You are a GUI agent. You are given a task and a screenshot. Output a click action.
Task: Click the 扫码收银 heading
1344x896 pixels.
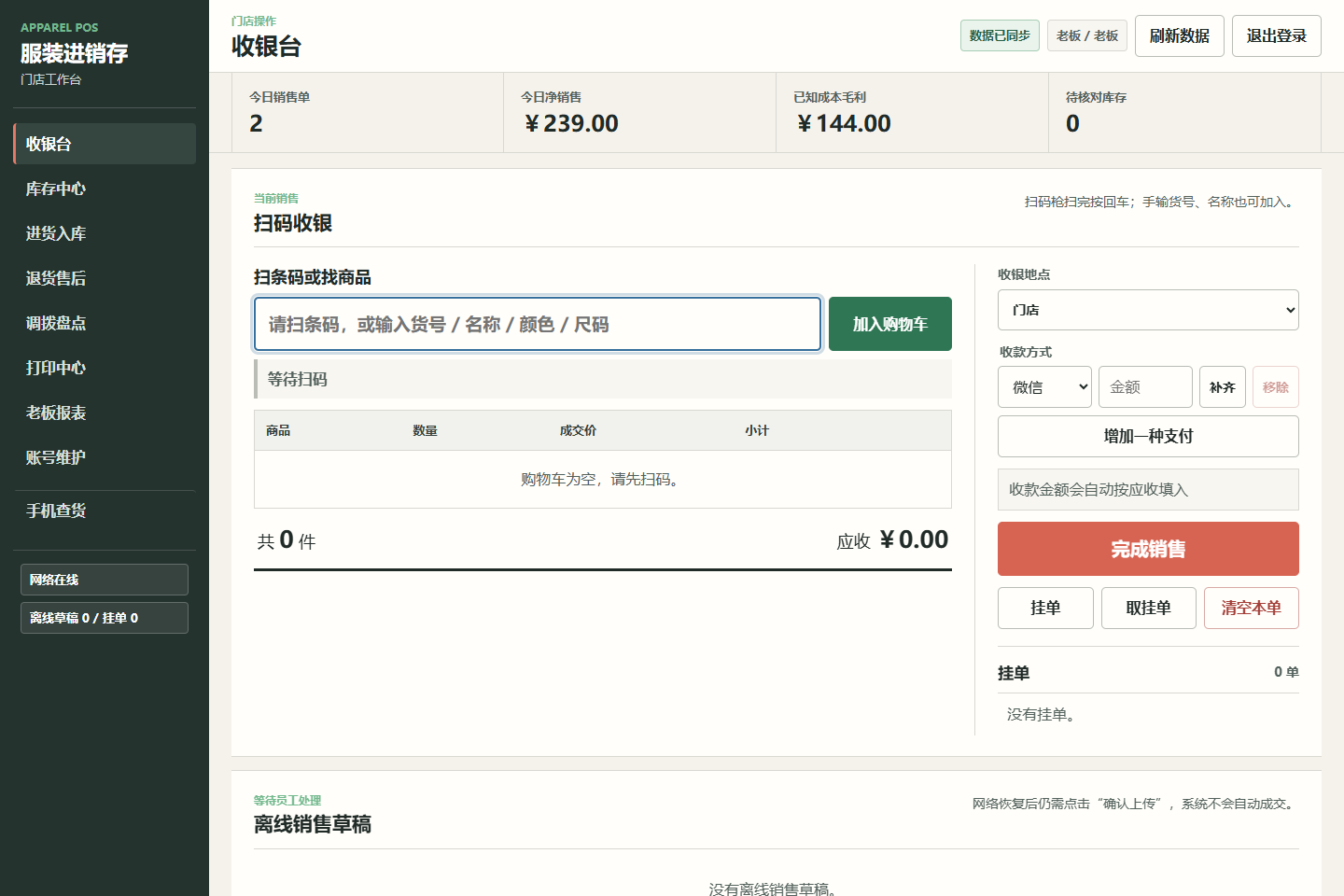[x=293, y=223]
